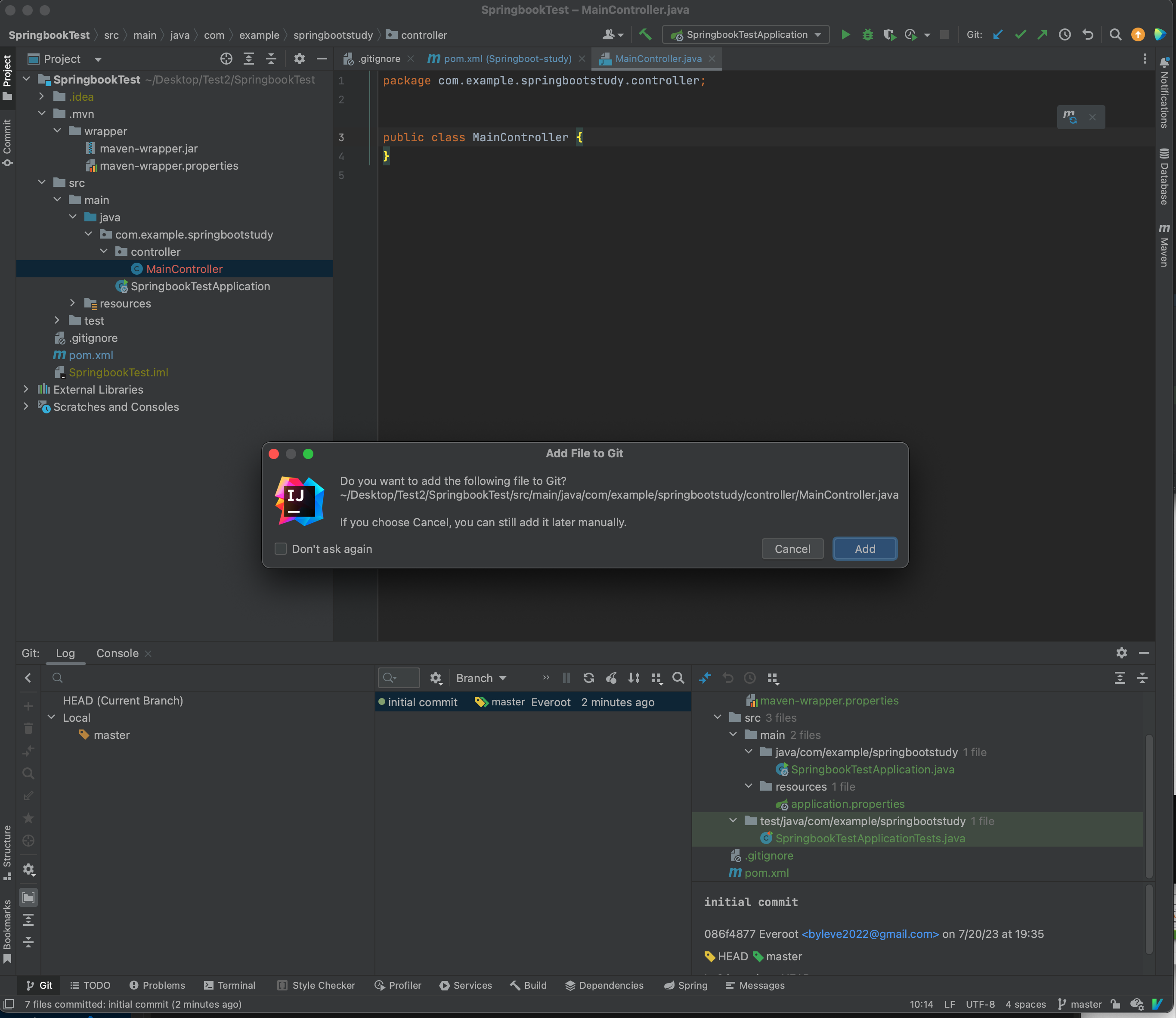Show Git history clock icon in toolbar
Image resolution: width=1176 pixels, height=1018 pixels.
pos(1065,34)
